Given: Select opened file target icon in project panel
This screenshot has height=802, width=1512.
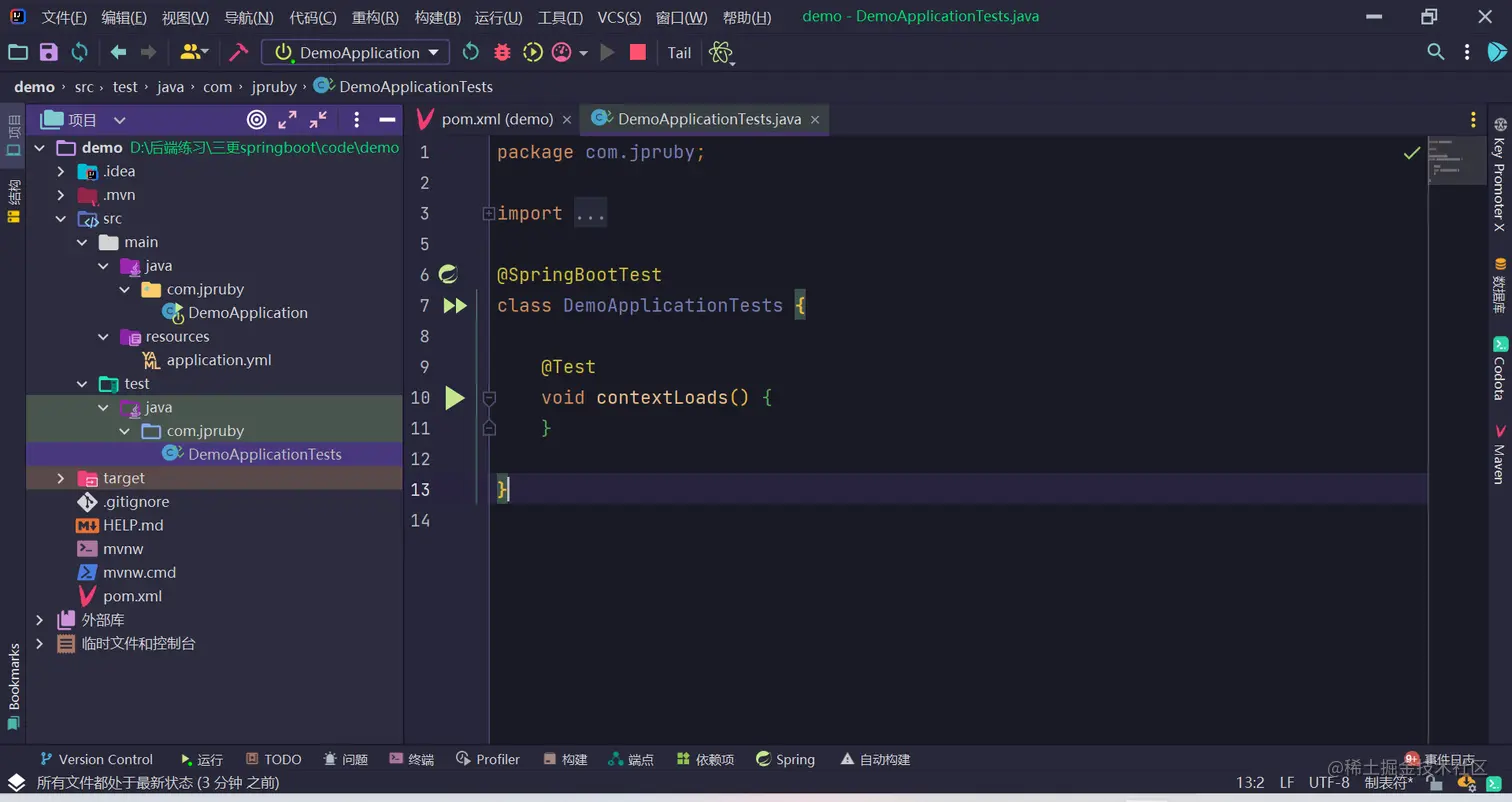Looking at the screenshot, I should pos(256,120).
